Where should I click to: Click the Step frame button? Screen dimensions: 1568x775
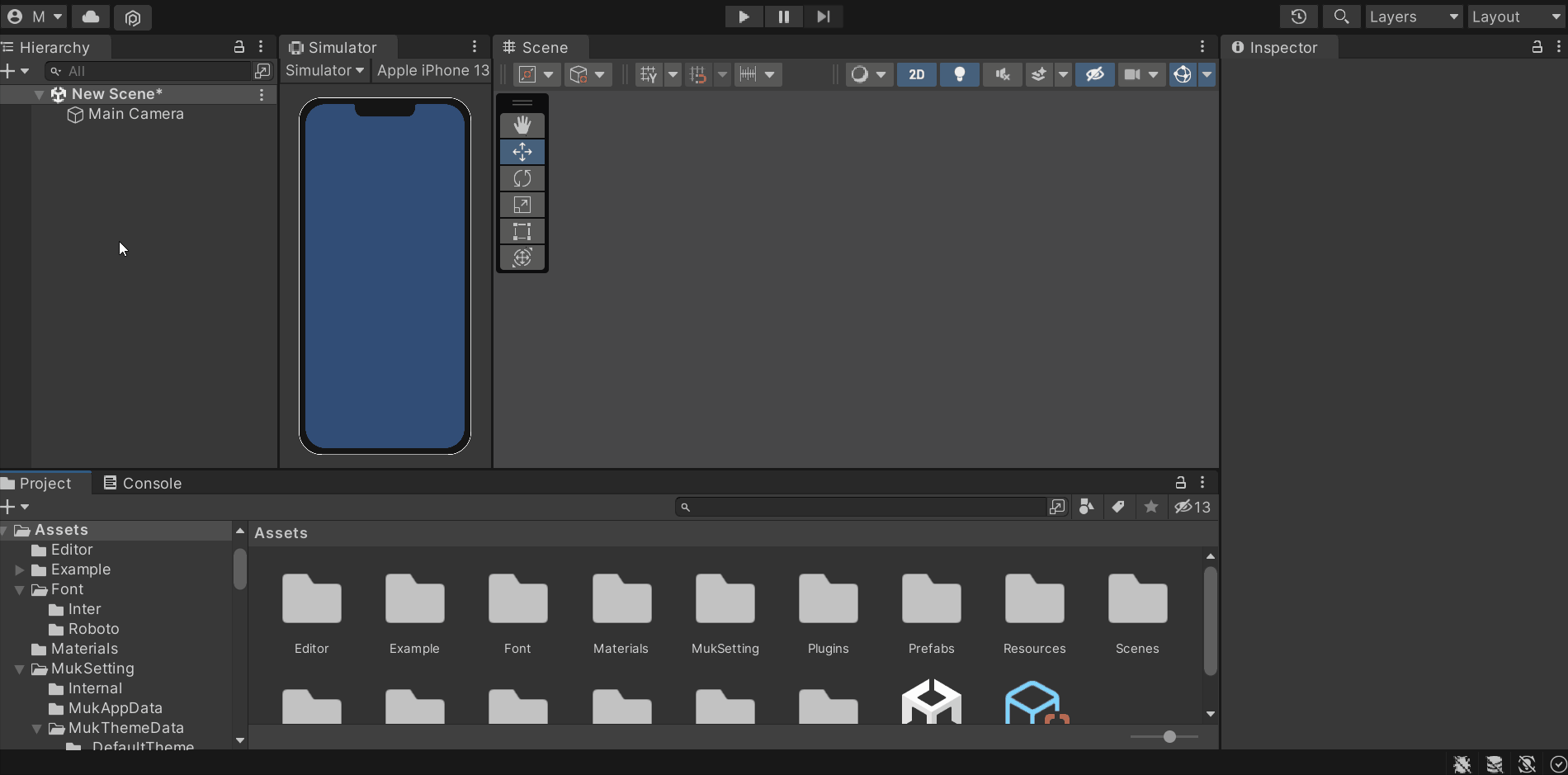pos(823,17)
